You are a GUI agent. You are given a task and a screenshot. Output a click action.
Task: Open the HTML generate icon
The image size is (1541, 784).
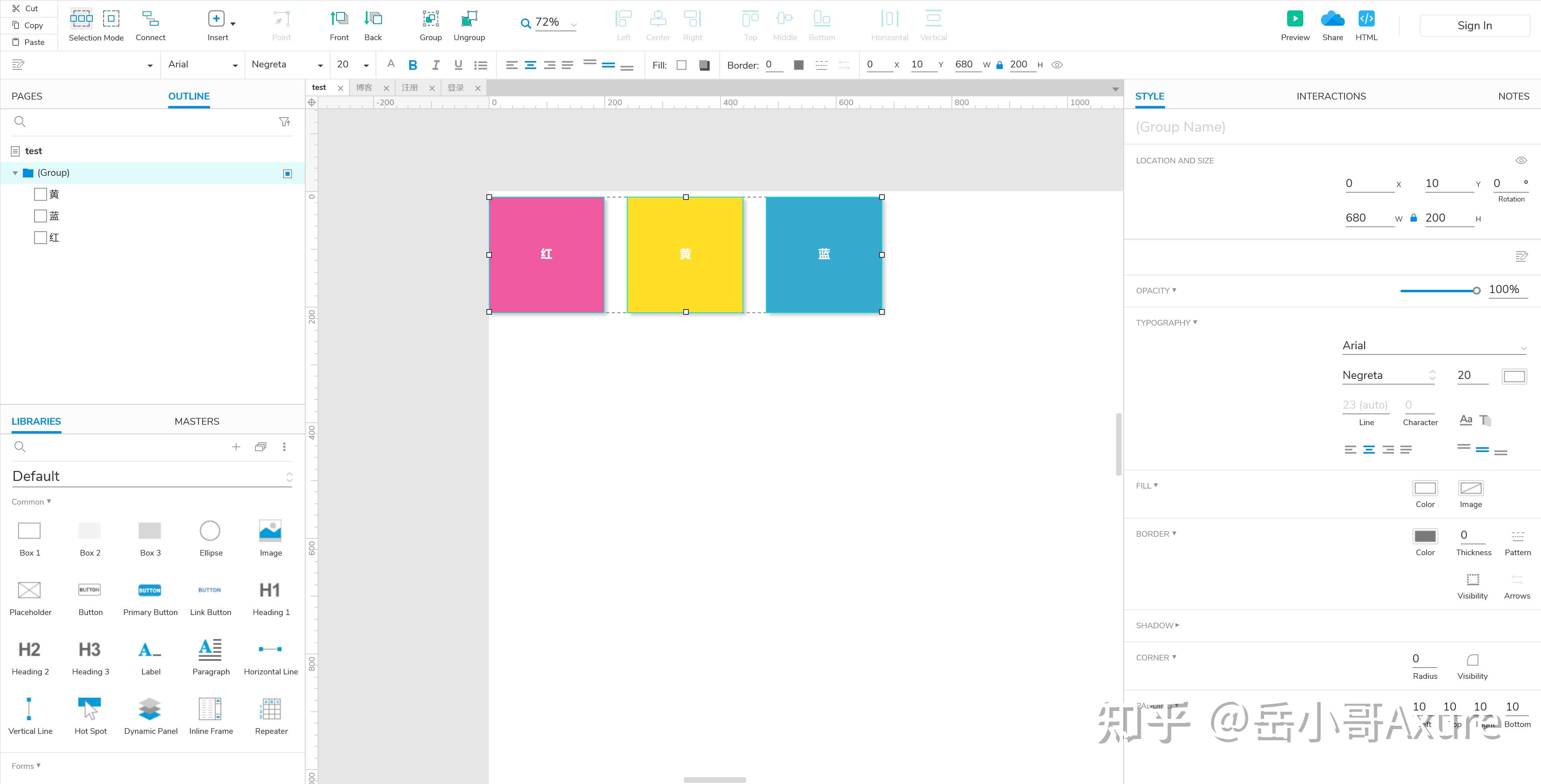point(1366,18)
